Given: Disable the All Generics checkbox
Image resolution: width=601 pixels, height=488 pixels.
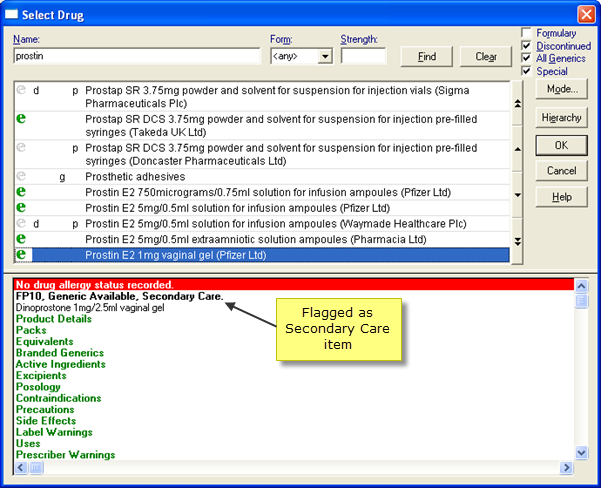Looking at the screenshot, I should click(527, 59).
